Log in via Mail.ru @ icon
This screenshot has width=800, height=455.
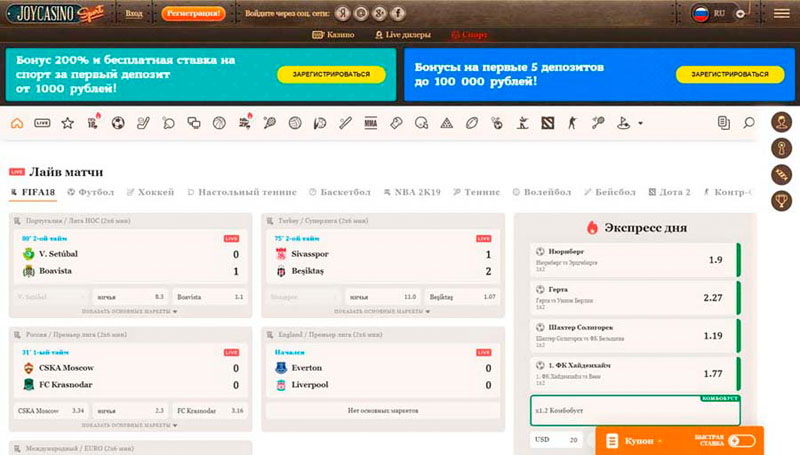361,13
